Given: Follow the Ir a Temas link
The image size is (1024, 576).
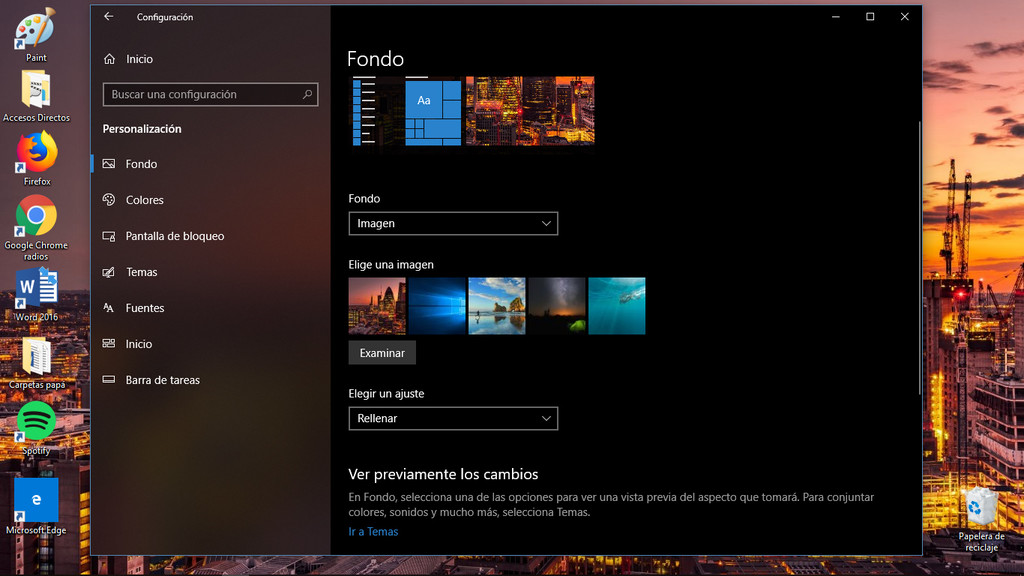Looking at the screenshot, I should point(373,531).
